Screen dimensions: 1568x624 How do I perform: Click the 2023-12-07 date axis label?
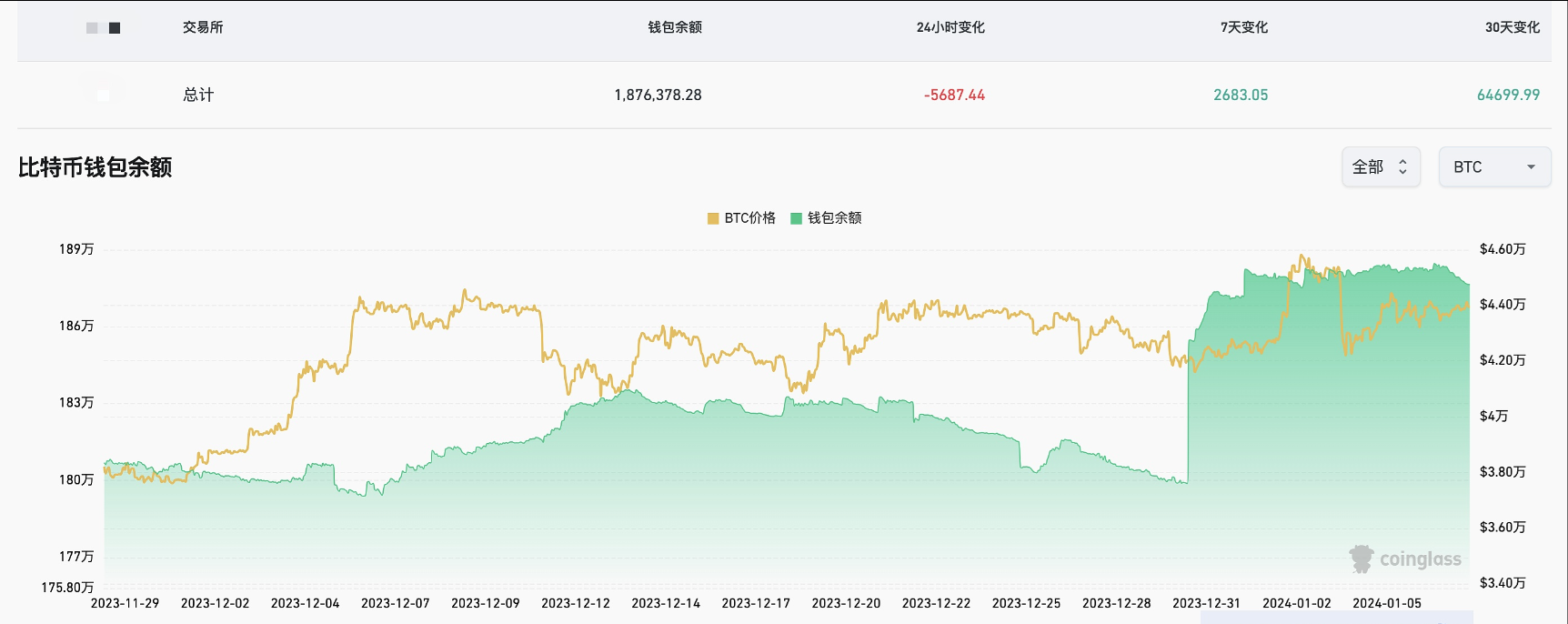[x=395, y=603]
